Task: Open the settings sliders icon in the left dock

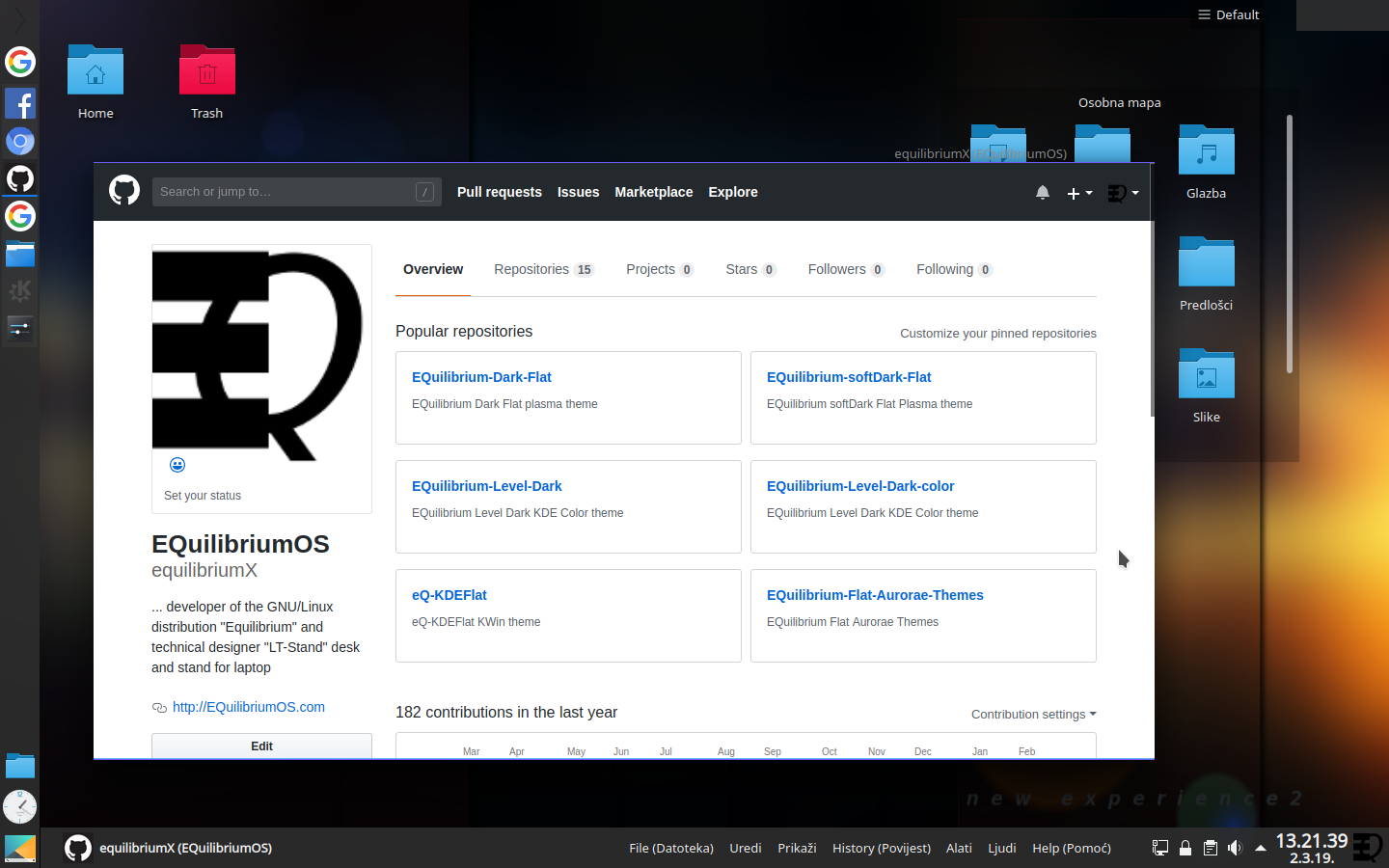Action: tap(20, 329)
